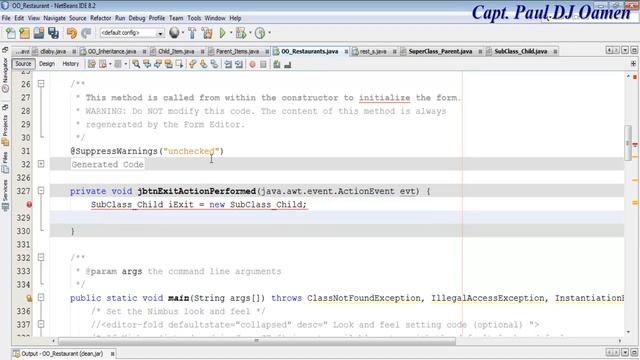This screenshot has height=360, width=640.
Task: Click the error marker beside SubClass_Child line
Action: [29, 204]
